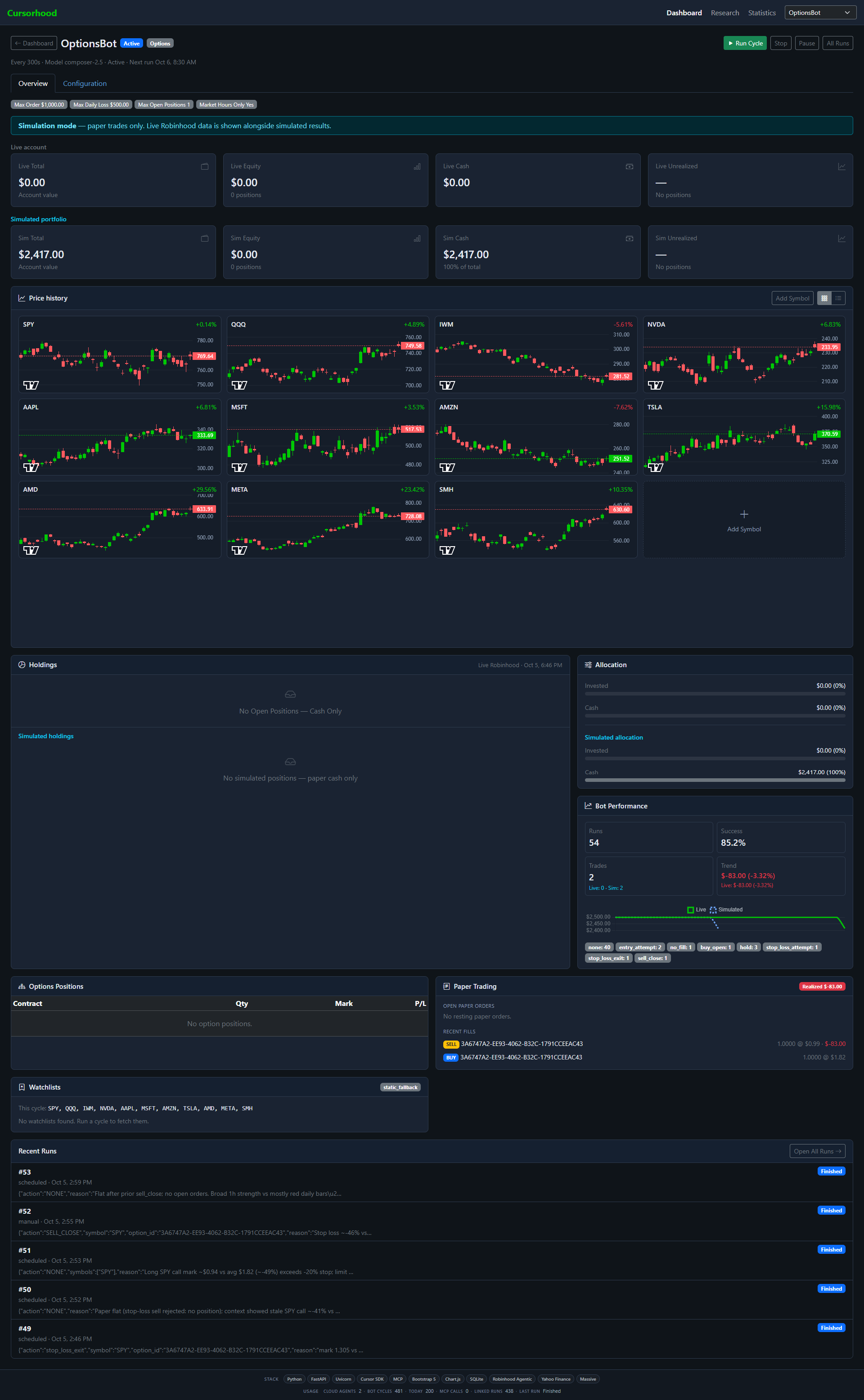
Task: Click the Options Positions hierarchy icon
Action: coord(22,987)
